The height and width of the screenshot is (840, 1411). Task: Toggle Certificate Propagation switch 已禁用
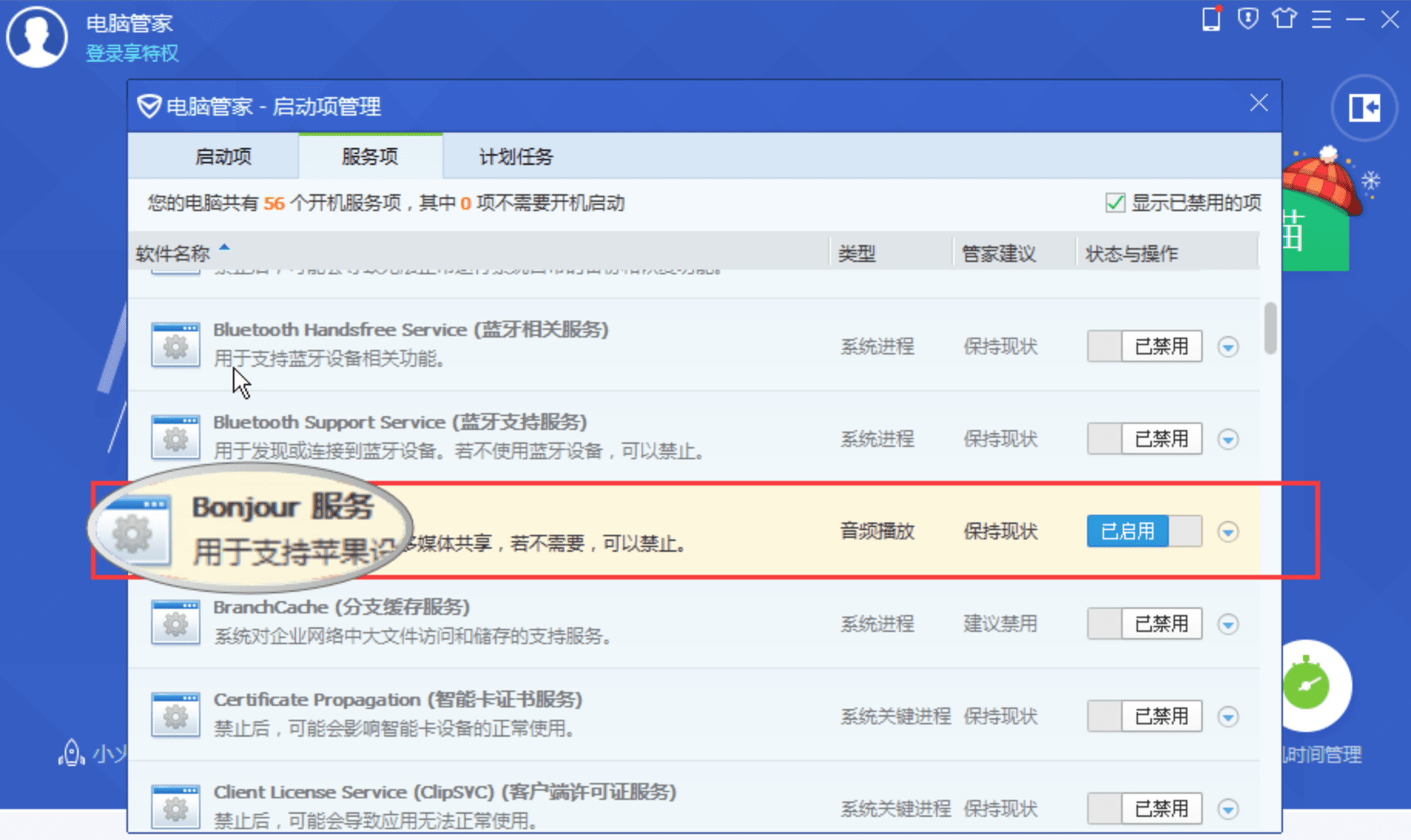1144,716
